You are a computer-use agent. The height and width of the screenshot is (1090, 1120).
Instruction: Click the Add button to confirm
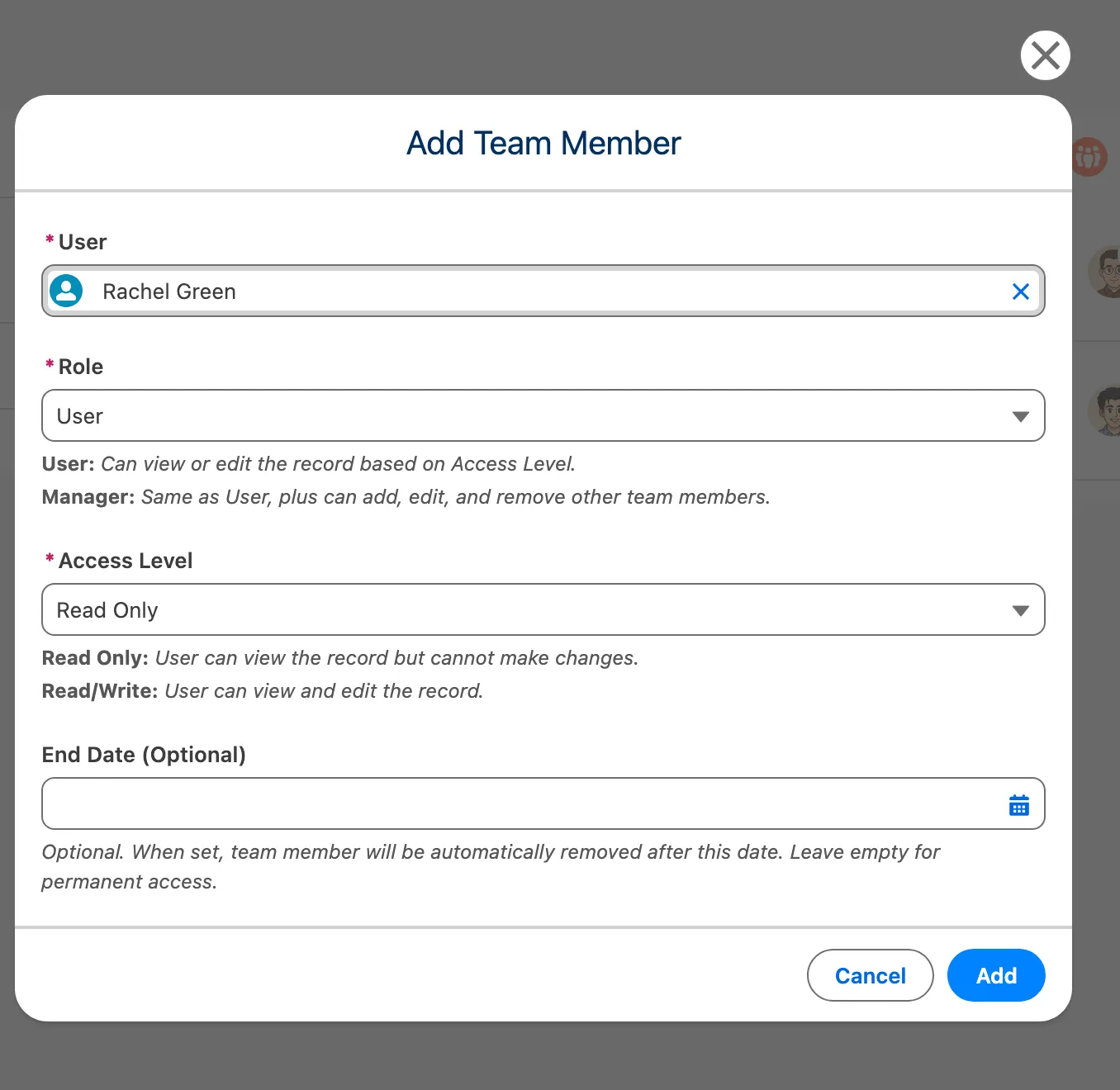pos(995,975)
